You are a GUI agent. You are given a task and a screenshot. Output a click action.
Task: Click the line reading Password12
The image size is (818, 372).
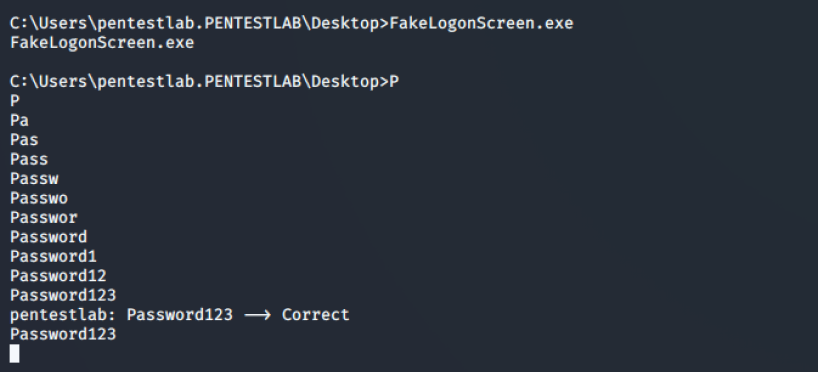58,275
